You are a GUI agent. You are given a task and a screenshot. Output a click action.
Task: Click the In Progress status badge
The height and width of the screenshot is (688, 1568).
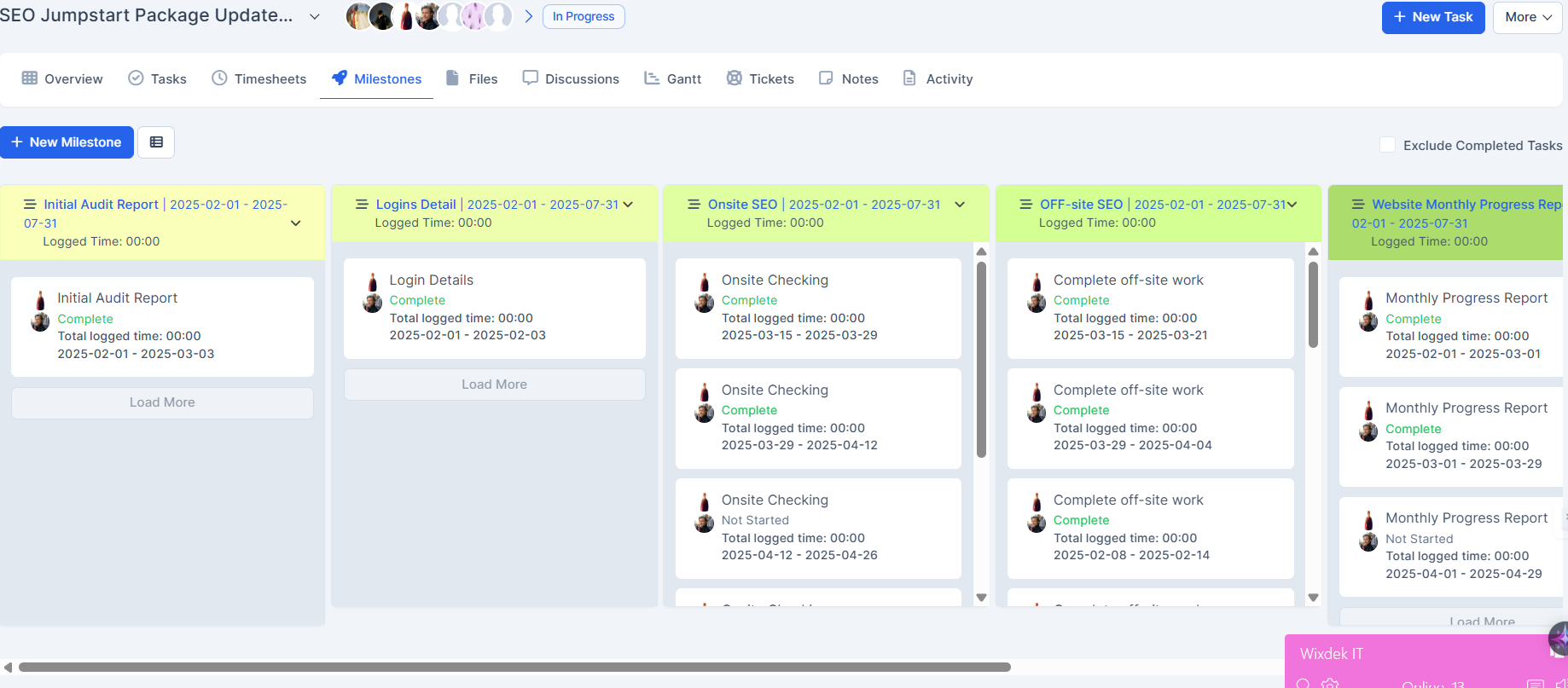pyautogui.click(x=584, y=16)
